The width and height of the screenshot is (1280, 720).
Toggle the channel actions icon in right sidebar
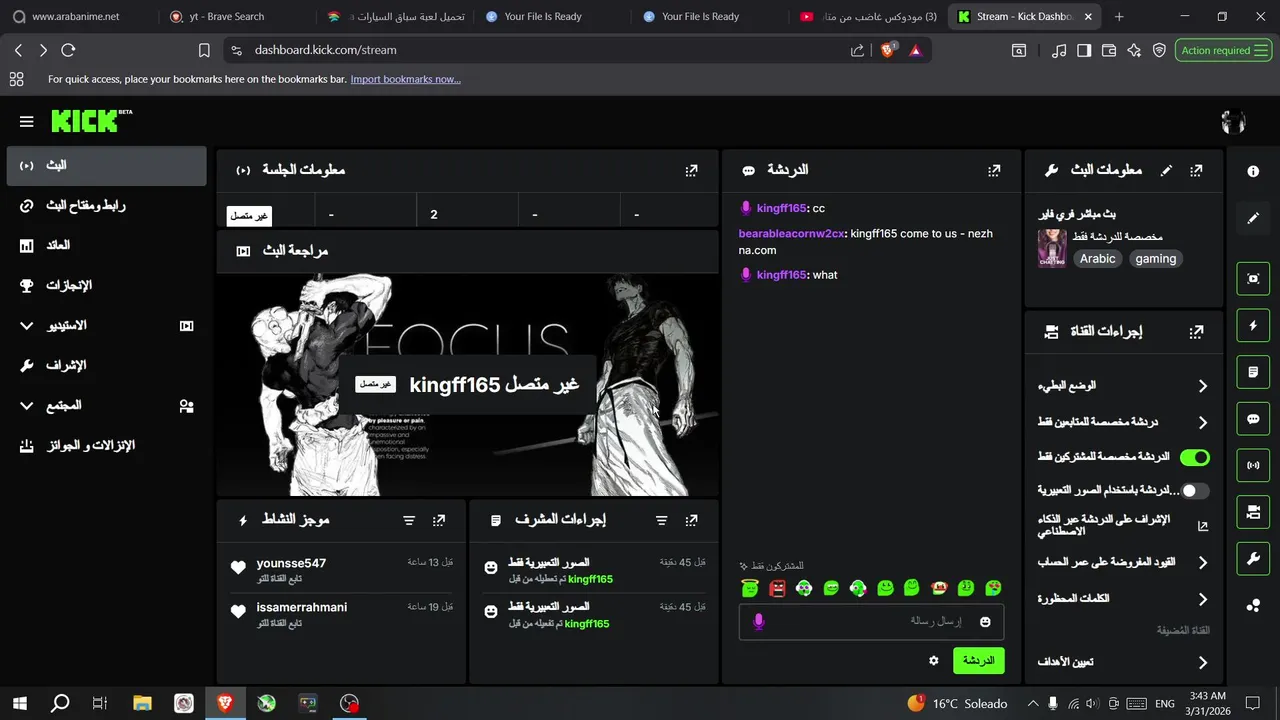1253,512
